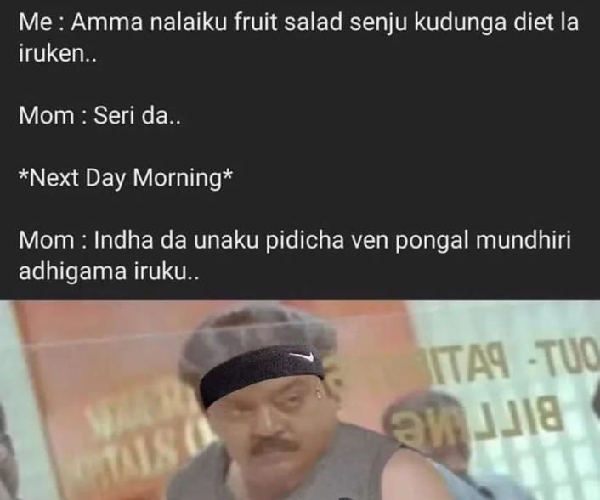Click the word 'mundhiri' in Mom's reply

(523, 240)
